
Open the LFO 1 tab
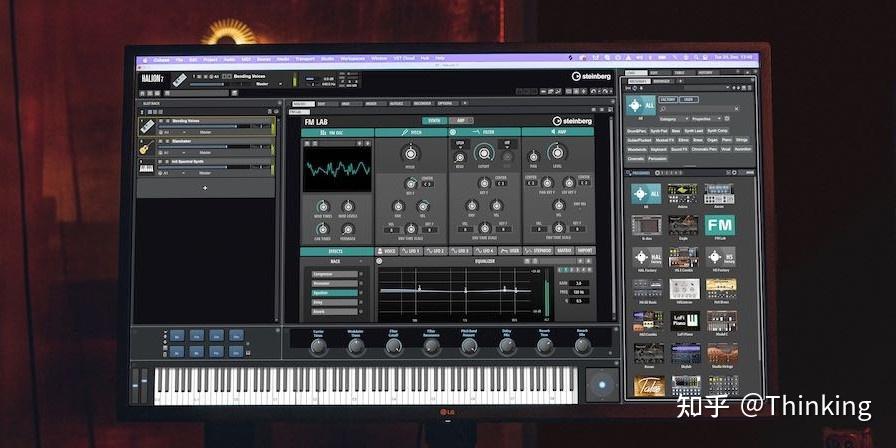pyautogui.click(x=411, y=251)
